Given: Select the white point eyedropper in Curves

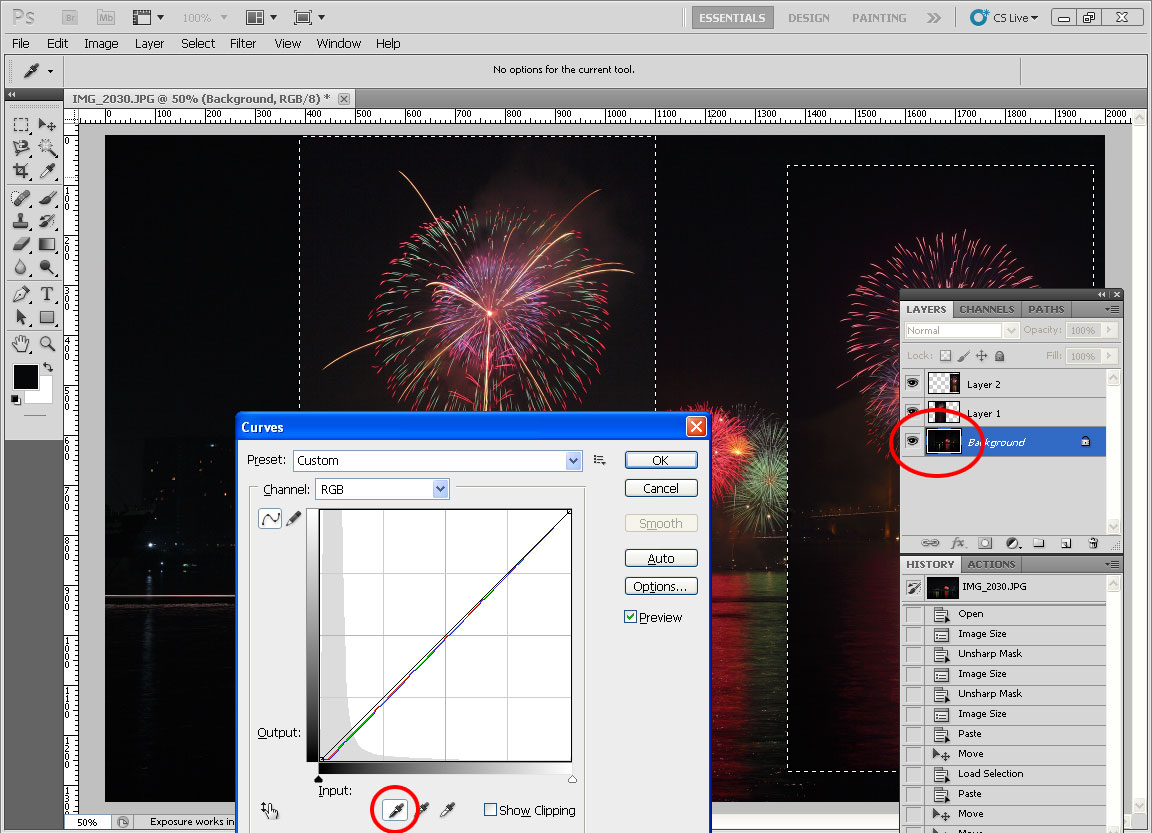Looking at the screenshot, I should [447, 810].
